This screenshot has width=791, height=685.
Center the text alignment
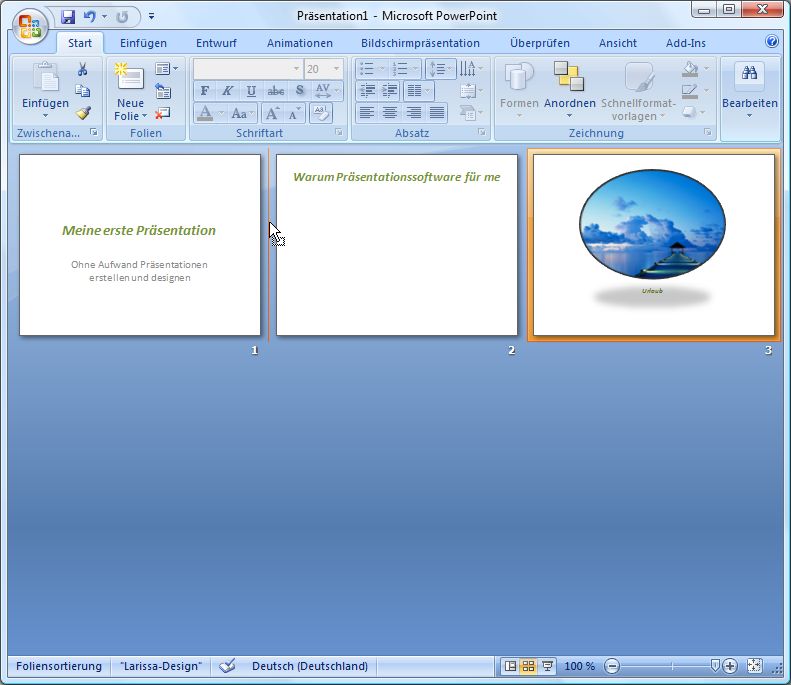point(390,112)
